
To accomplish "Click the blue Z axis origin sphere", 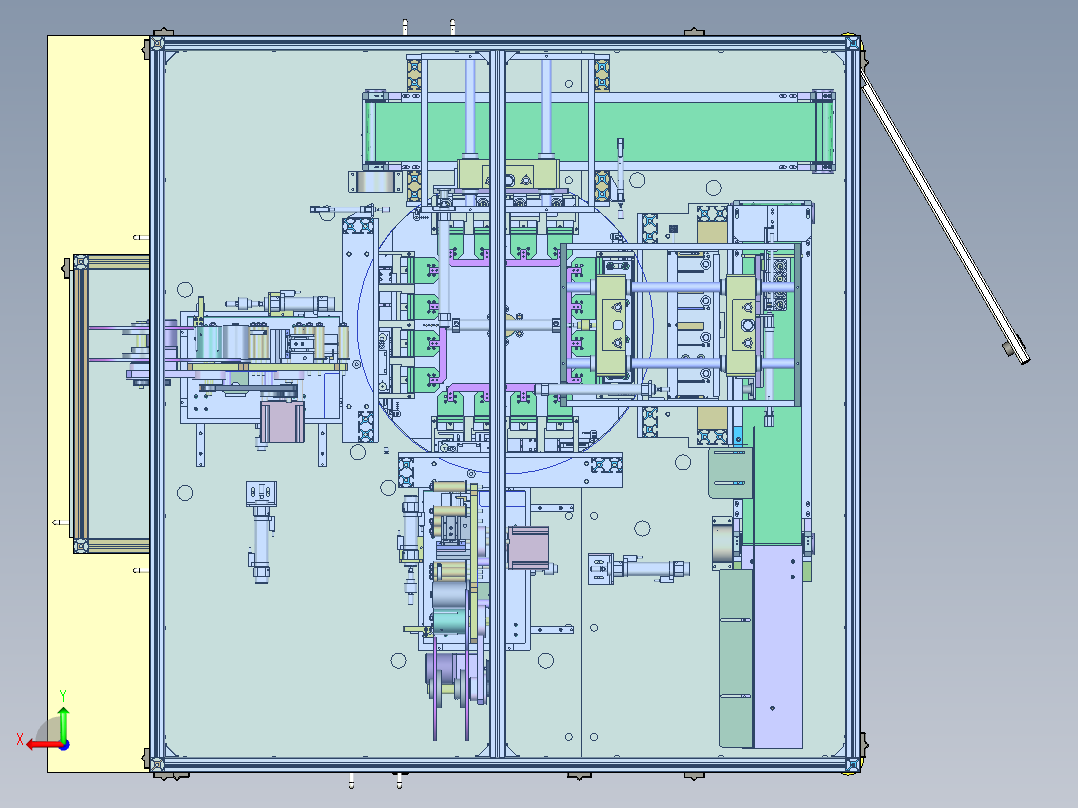I will click(64, 745).
